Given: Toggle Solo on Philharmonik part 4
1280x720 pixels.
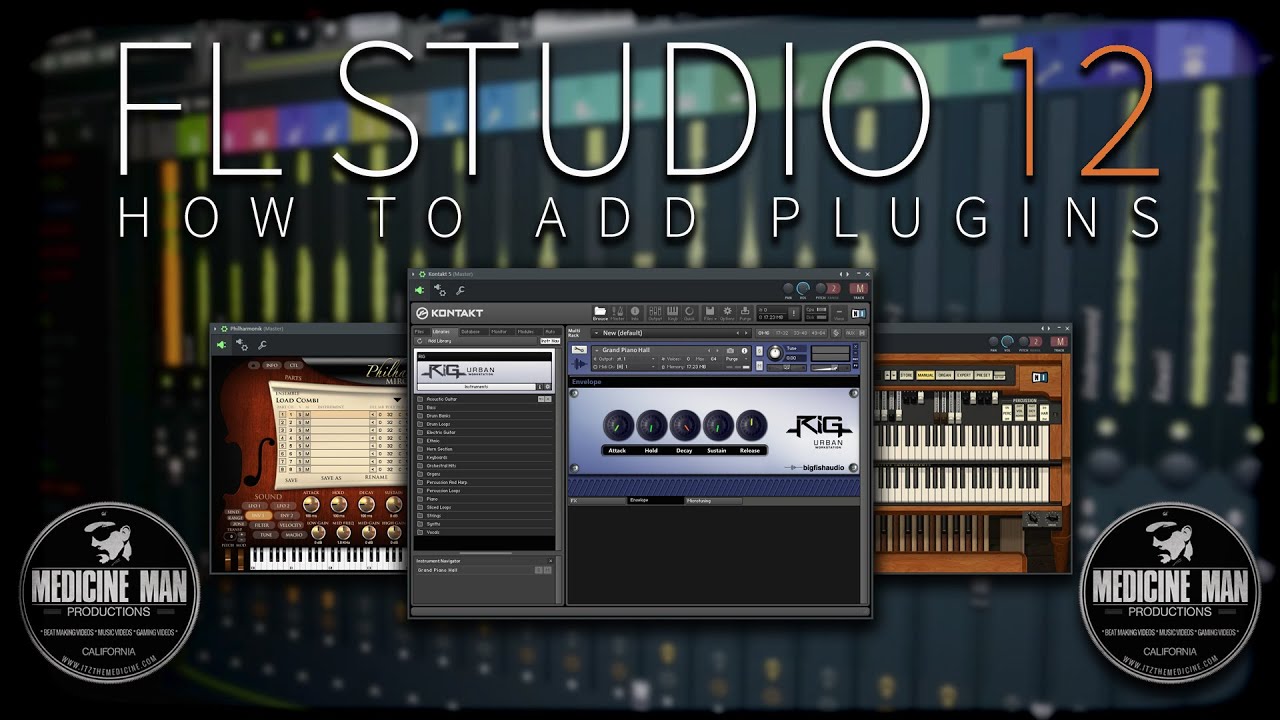Looking at the screenshot, I should pos(300,438).
